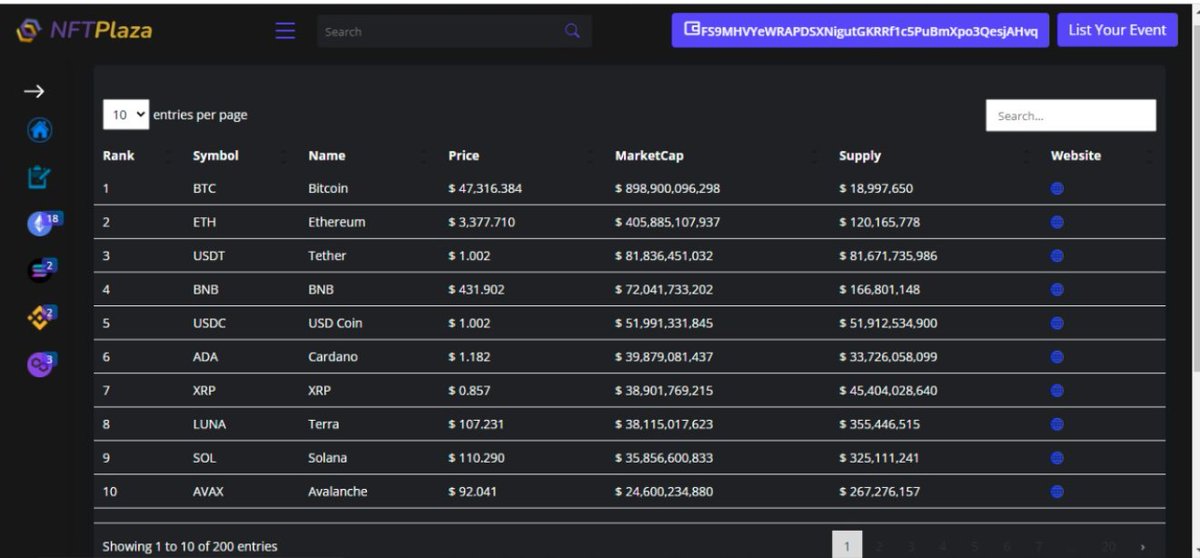Click the Cardano name cell

(x=333, y=357)
